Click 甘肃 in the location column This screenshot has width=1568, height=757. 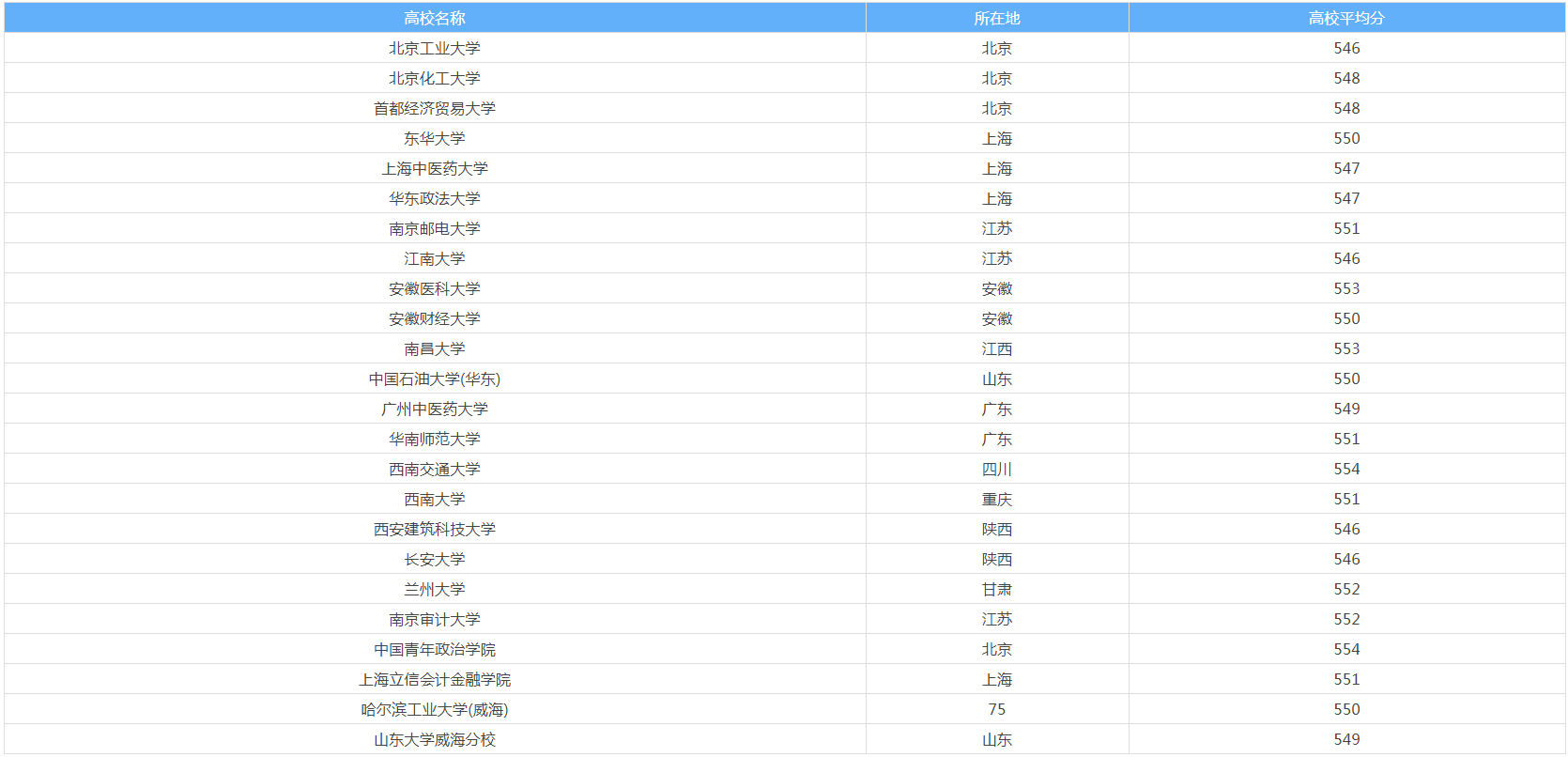[x=997, y=589]
